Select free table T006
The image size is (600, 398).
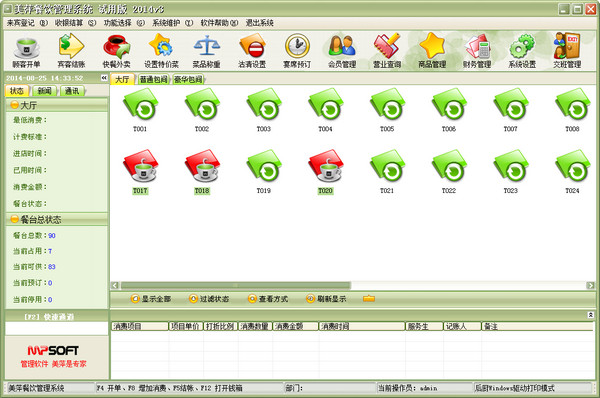(x=449, y=110)
